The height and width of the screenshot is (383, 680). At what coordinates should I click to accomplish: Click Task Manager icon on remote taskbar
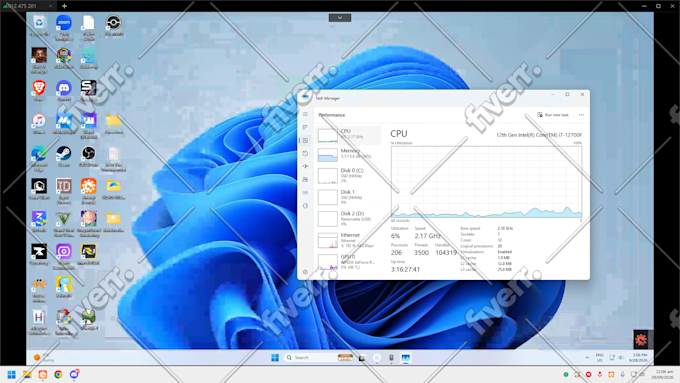[405, 357]
